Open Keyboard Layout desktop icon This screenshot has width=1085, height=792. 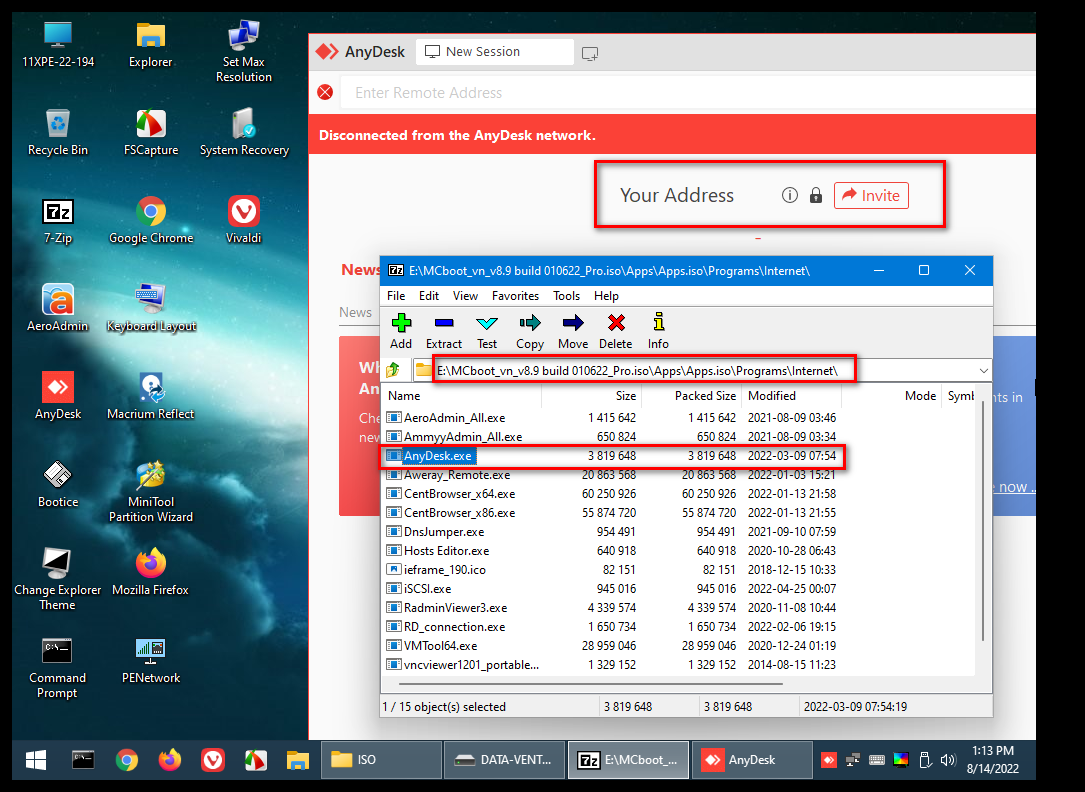pyautogui.click(x=151, y=308)
